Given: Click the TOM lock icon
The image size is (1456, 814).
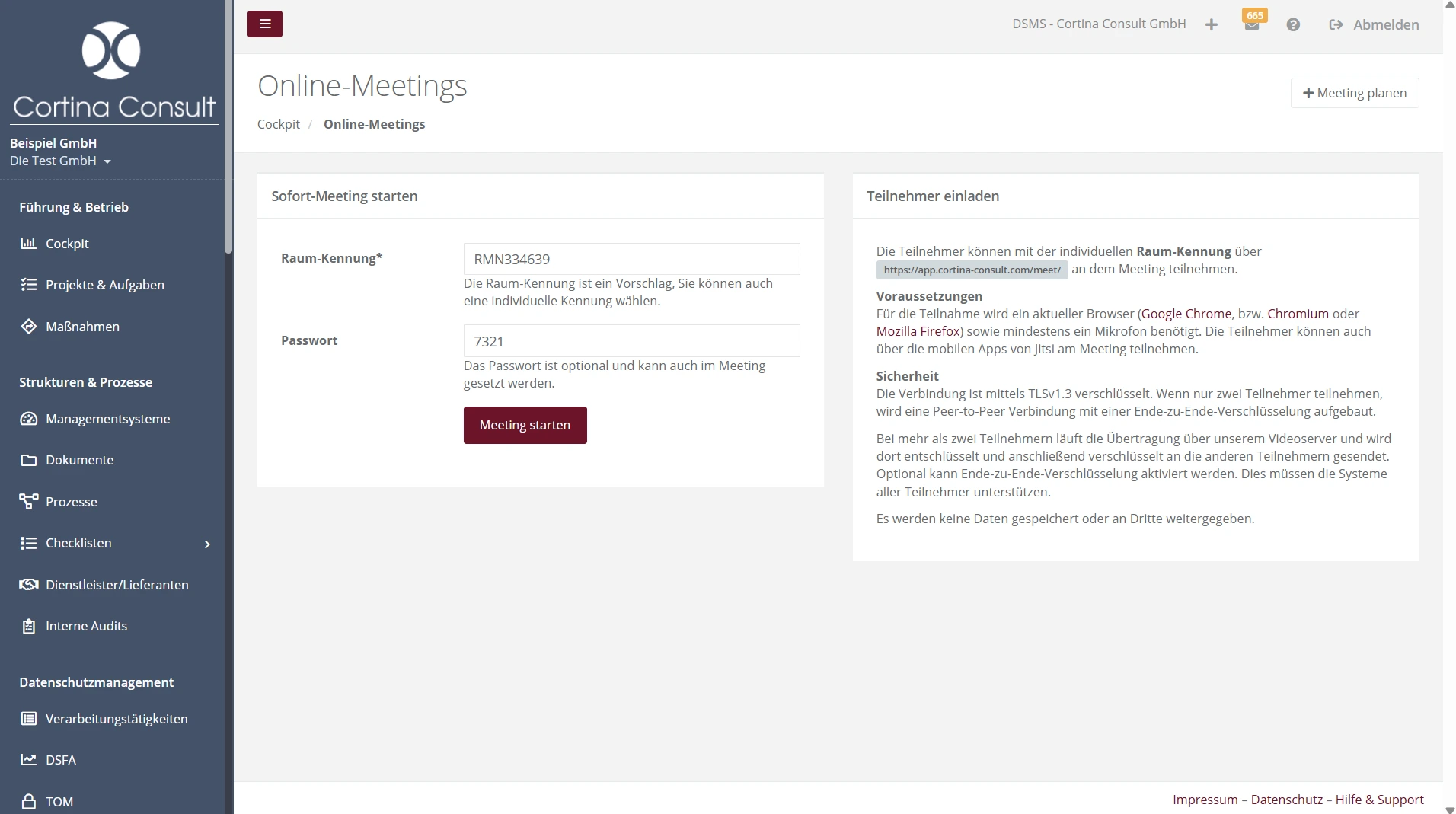Looking at the screenshot, I should point(28,802).
